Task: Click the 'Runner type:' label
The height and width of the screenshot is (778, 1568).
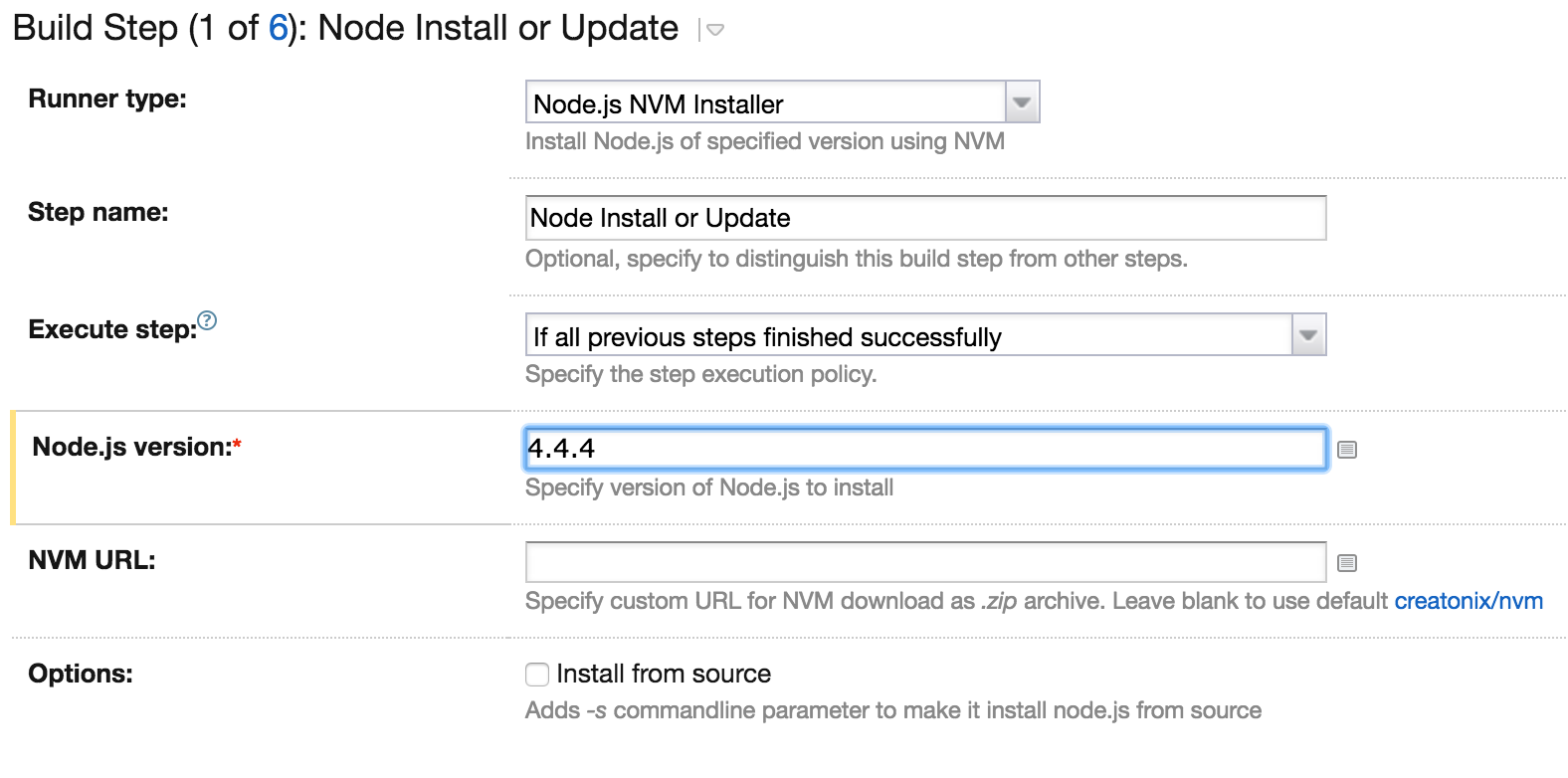Action: (x=107, y=98)
